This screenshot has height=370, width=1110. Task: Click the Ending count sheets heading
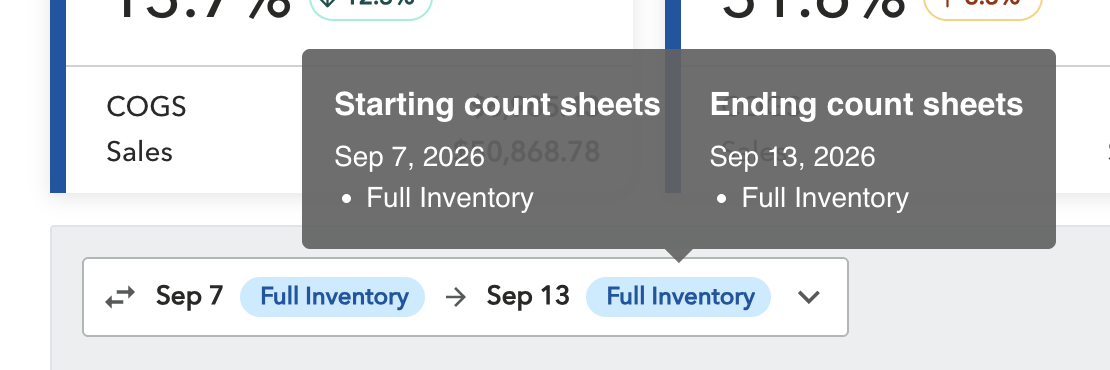click(866, 105)
